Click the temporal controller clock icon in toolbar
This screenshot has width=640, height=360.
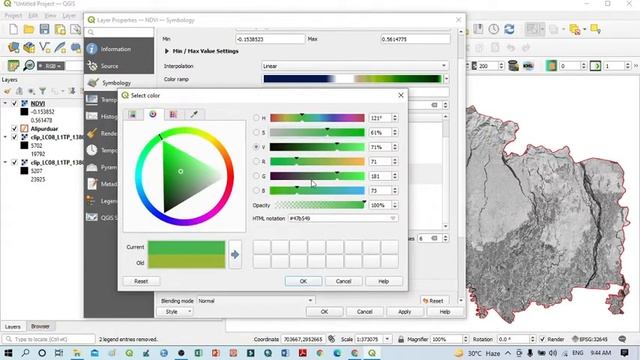494,29
